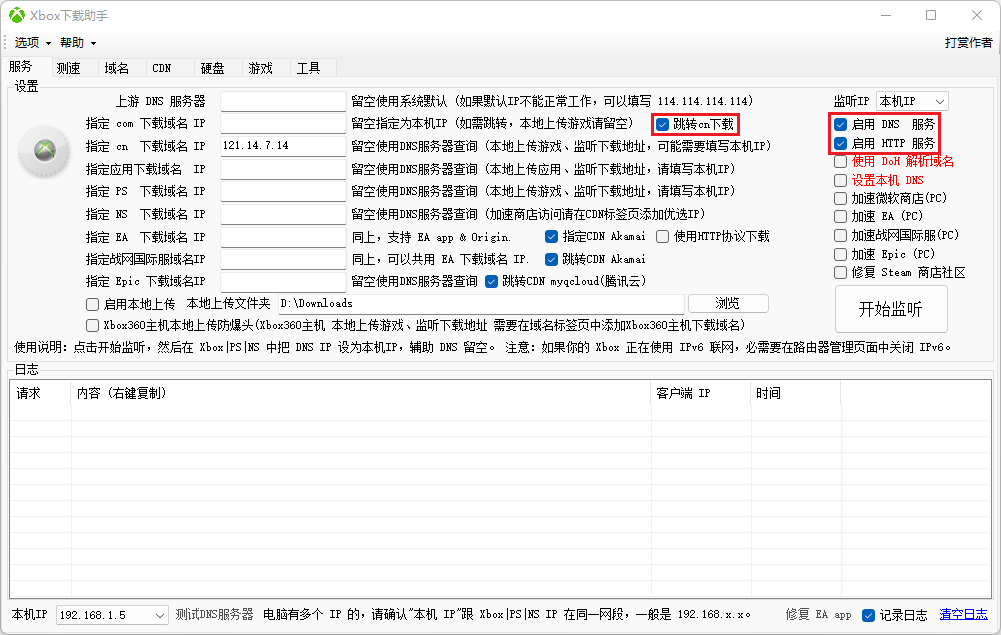Click the 浏览 button

tap(728, 303)
